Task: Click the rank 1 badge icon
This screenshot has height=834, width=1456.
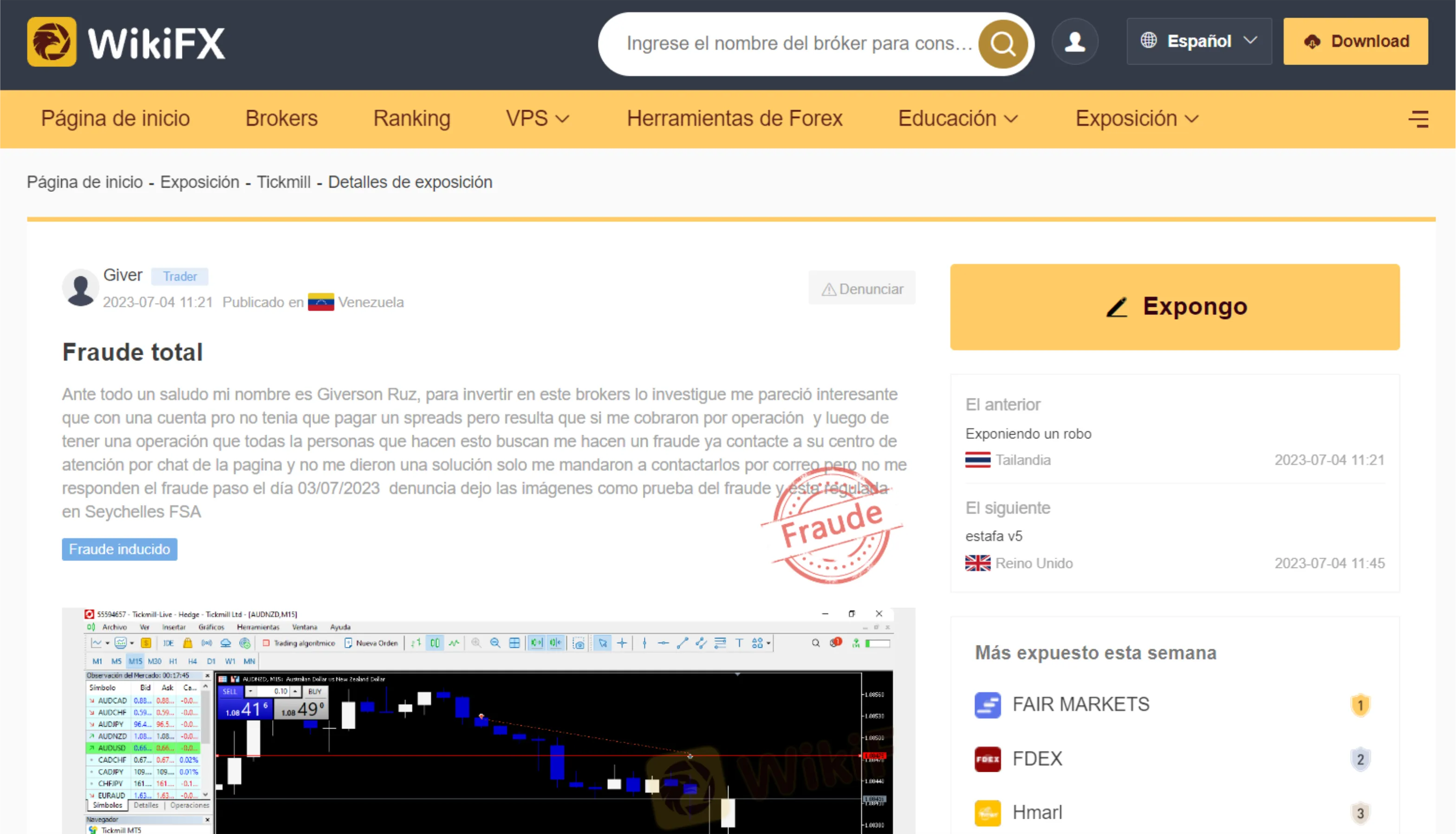Action: pos(1360,705)
